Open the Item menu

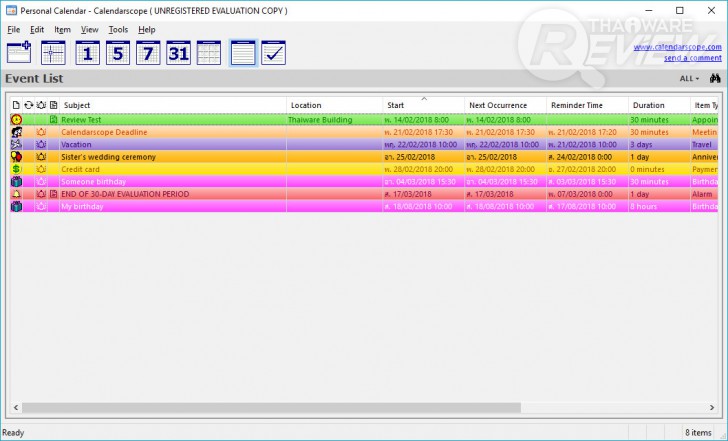(62, 29)
